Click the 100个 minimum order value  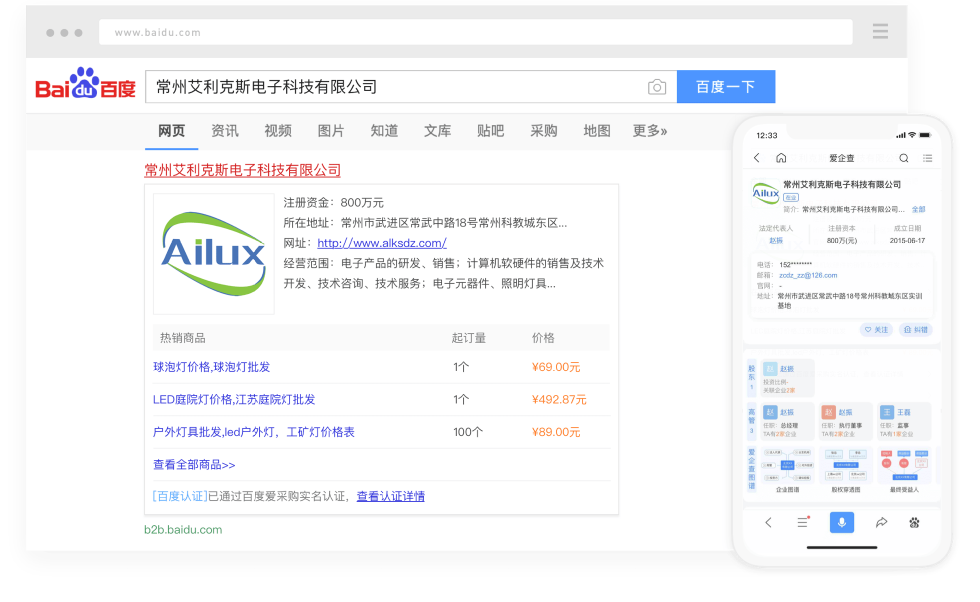(x=468, y=432)
